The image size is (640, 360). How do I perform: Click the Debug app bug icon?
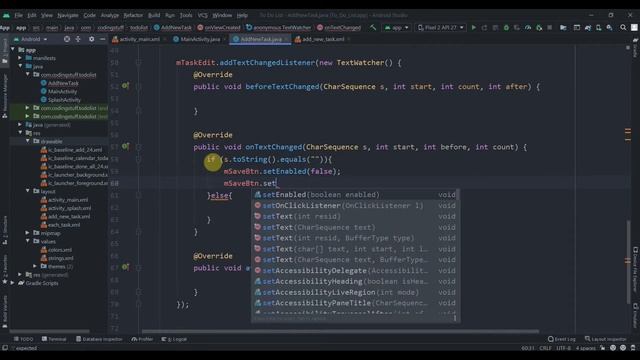506,28
